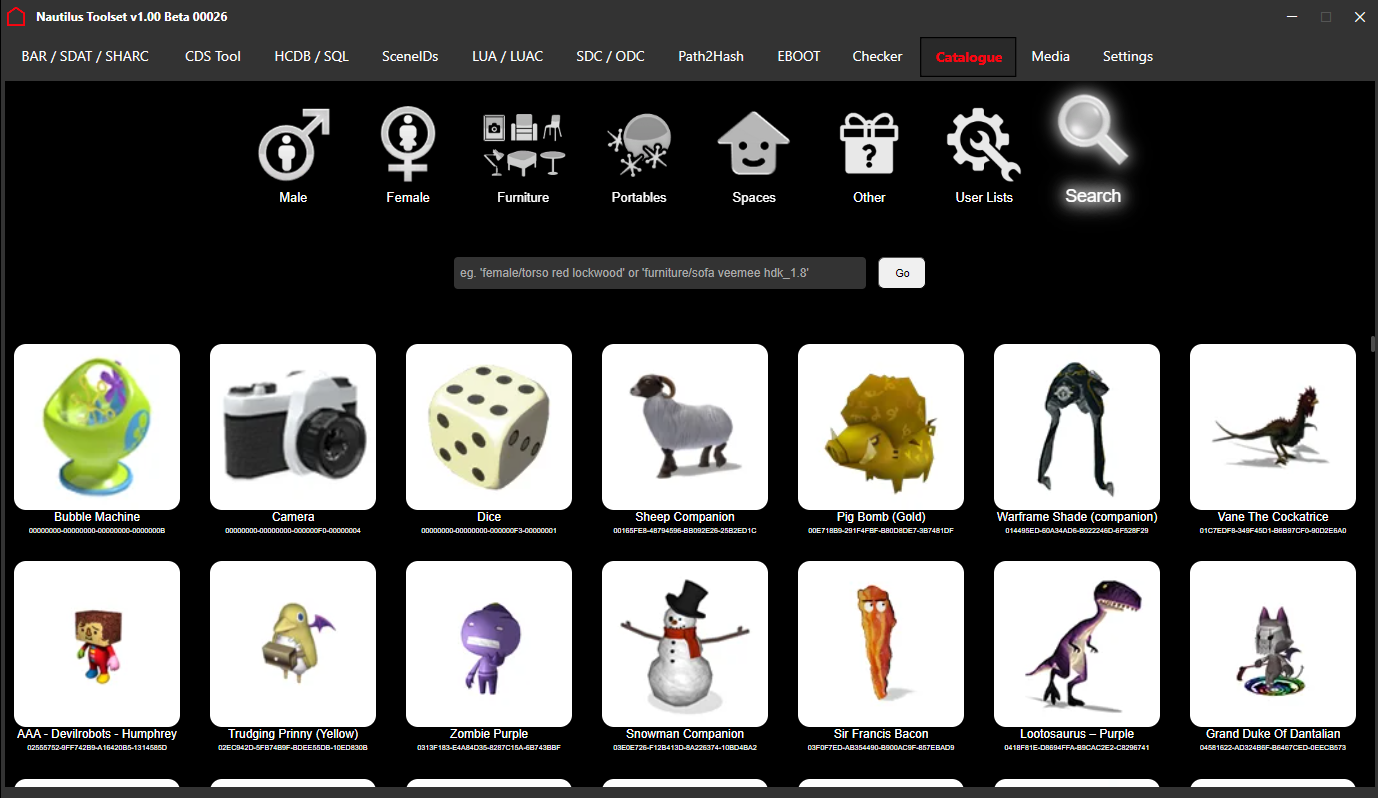The height and width of the screenshot is (798, 1378).
Task: Focus the catalogue search text field
Action: (660, 273)
